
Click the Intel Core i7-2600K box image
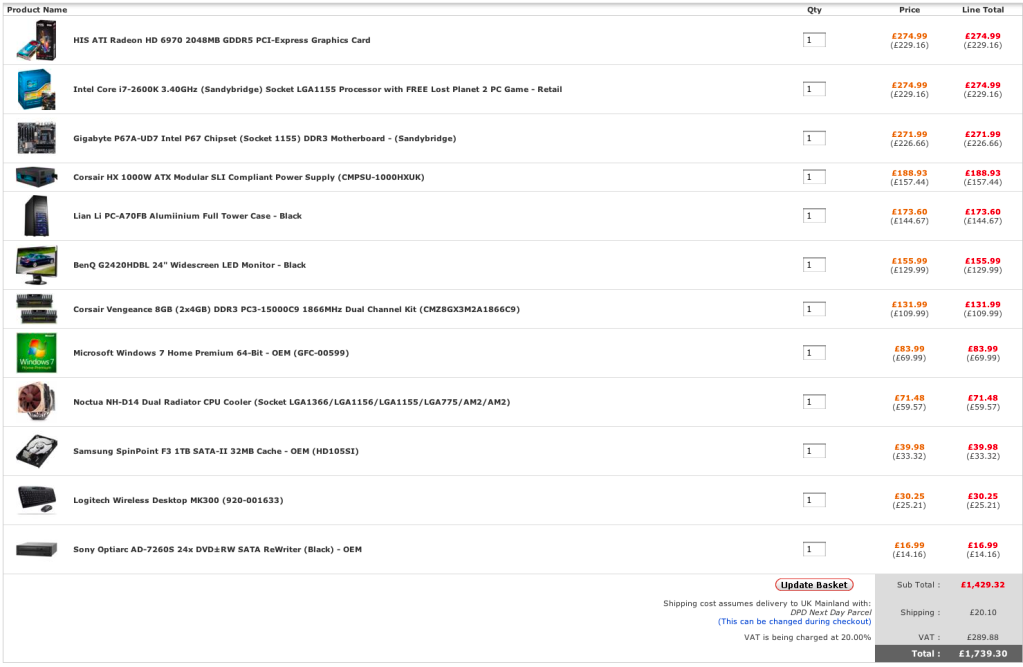click(x=36, y=89)
